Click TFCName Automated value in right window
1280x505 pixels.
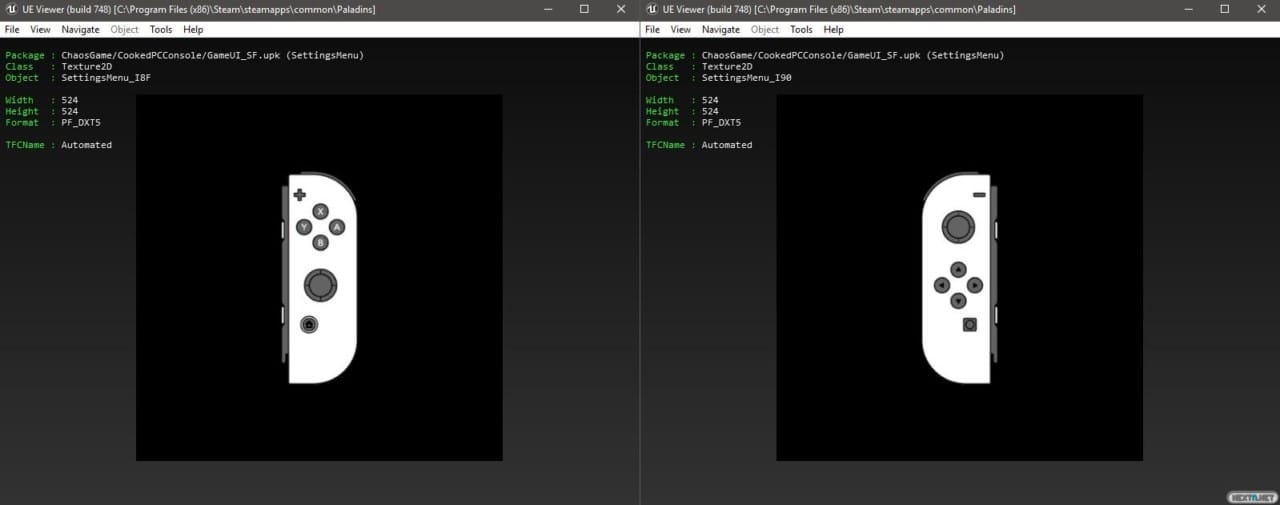727,145
